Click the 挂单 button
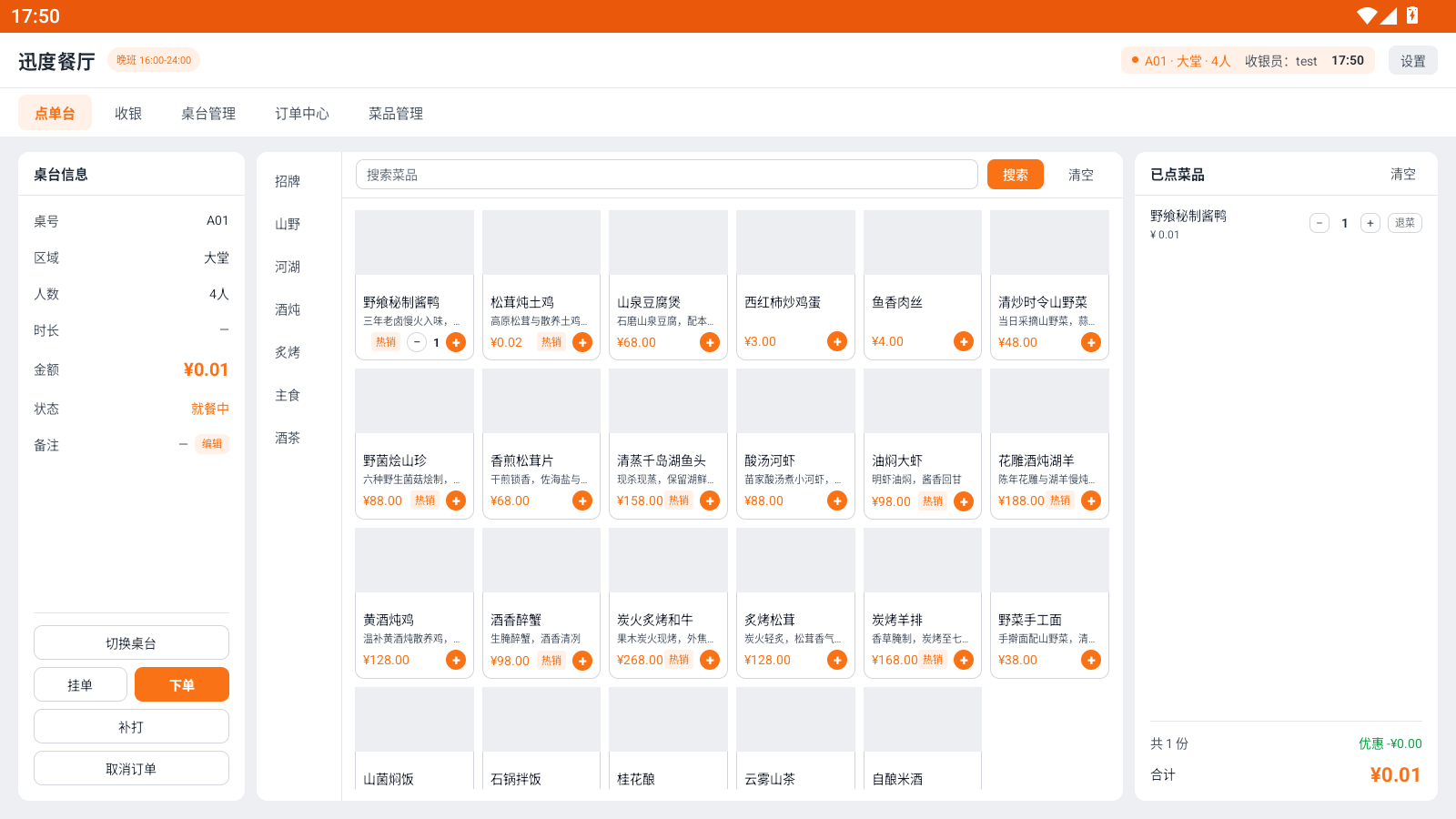Viewport: 1456px width, 819px height. pyautogui.click(x=80, y=684)
